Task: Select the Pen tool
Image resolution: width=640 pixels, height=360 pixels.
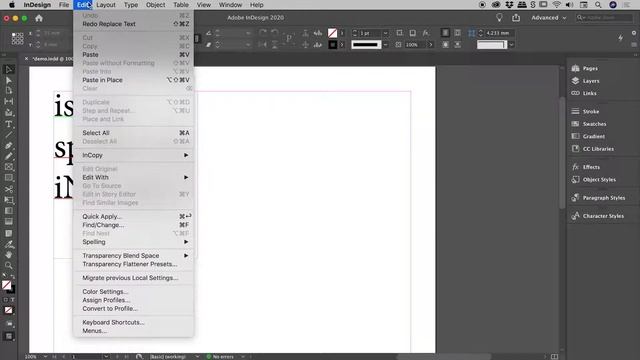Action: pyautogui.click(x=9, y=146)
